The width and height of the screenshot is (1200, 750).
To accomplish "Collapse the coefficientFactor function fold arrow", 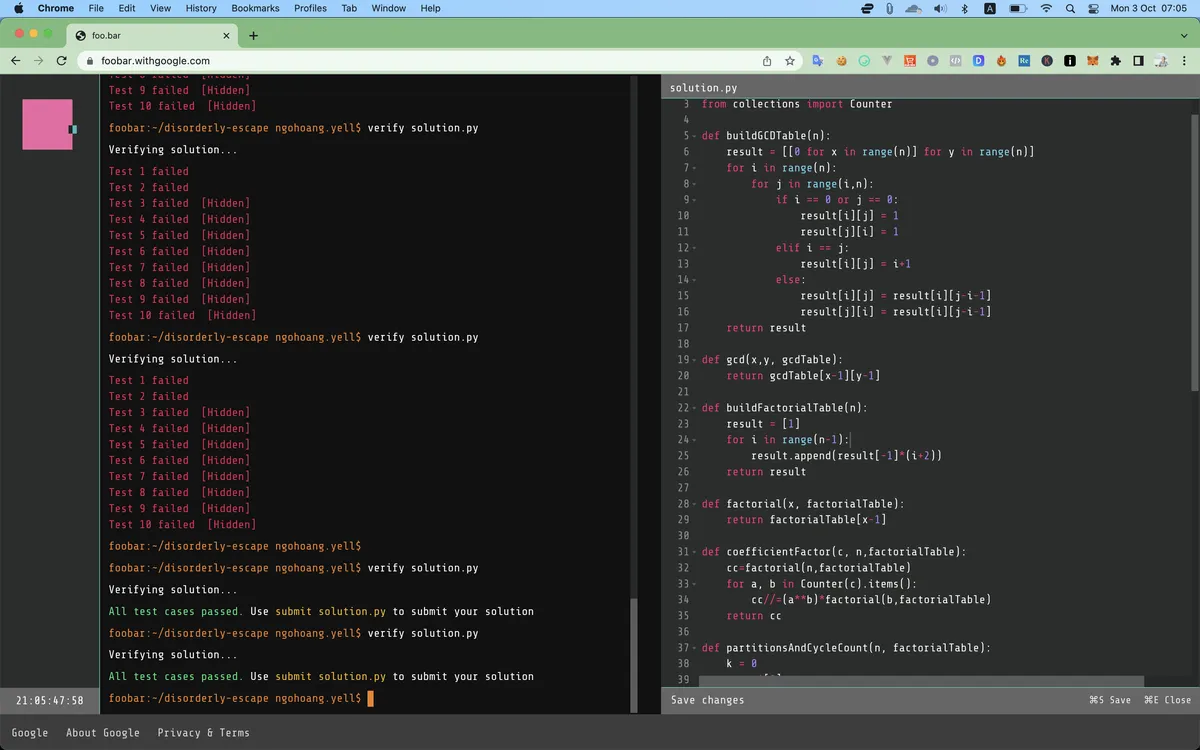I will (694, 551).
